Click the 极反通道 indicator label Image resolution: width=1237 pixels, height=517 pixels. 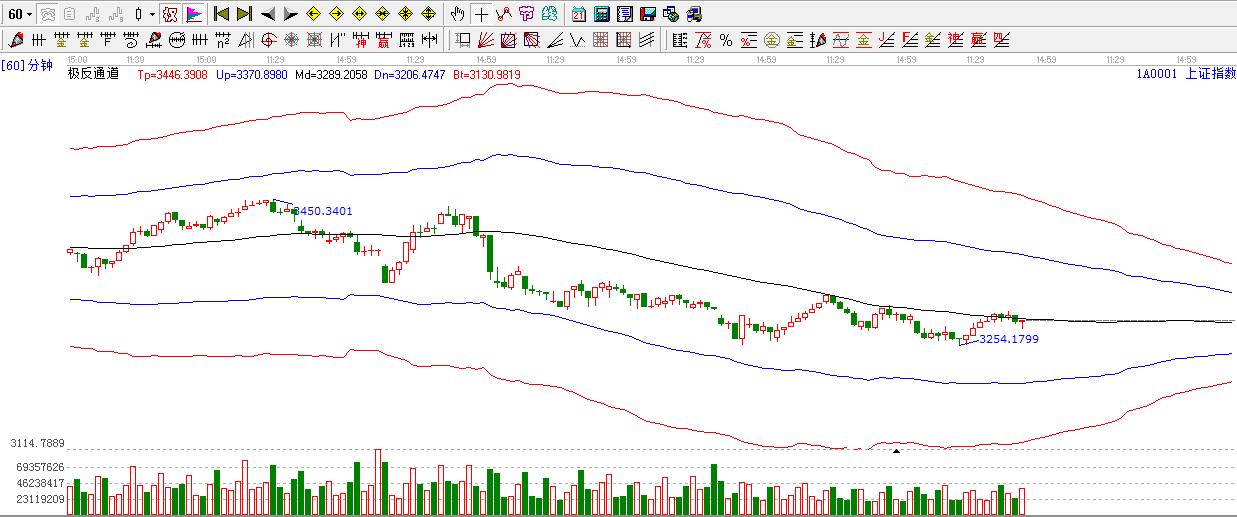coord(93,73)
